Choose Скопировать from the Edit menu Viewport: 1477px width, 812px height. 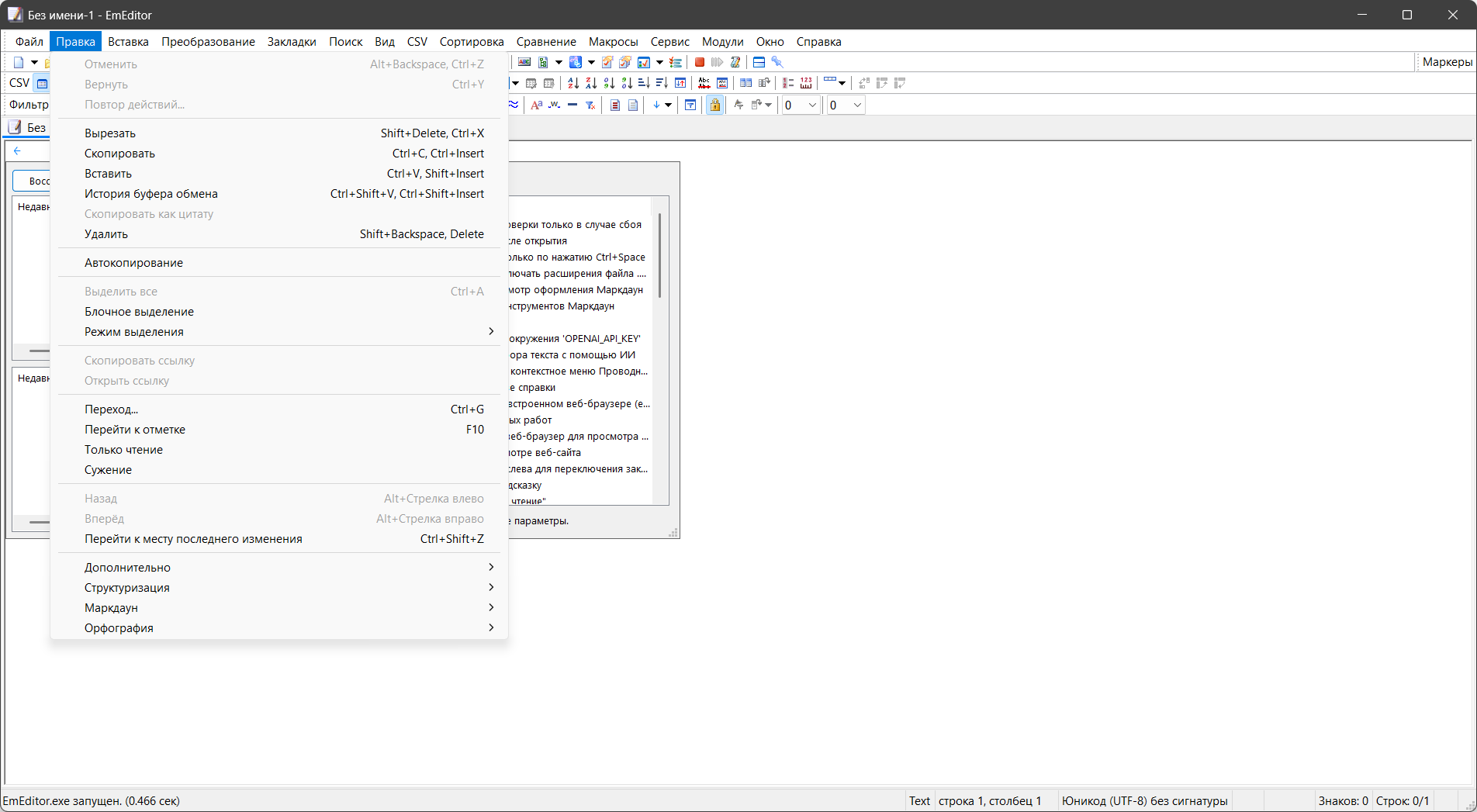point(279,154)
